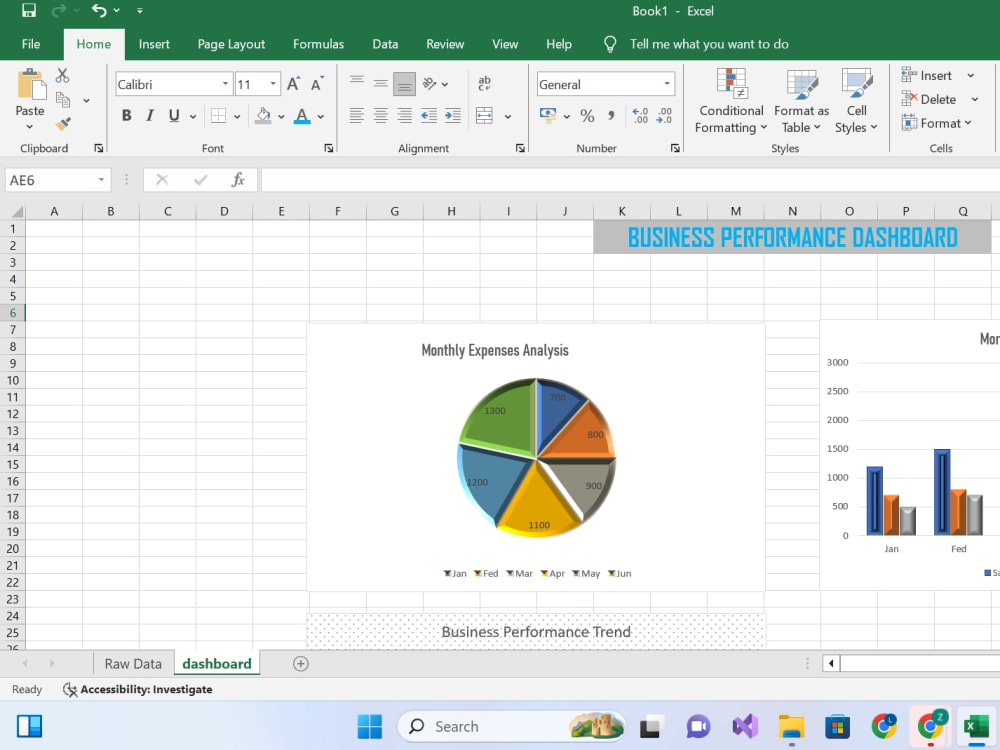Apply Align Left in Alignment group
Screen dimensions: 1000x750
click(357, 116)
